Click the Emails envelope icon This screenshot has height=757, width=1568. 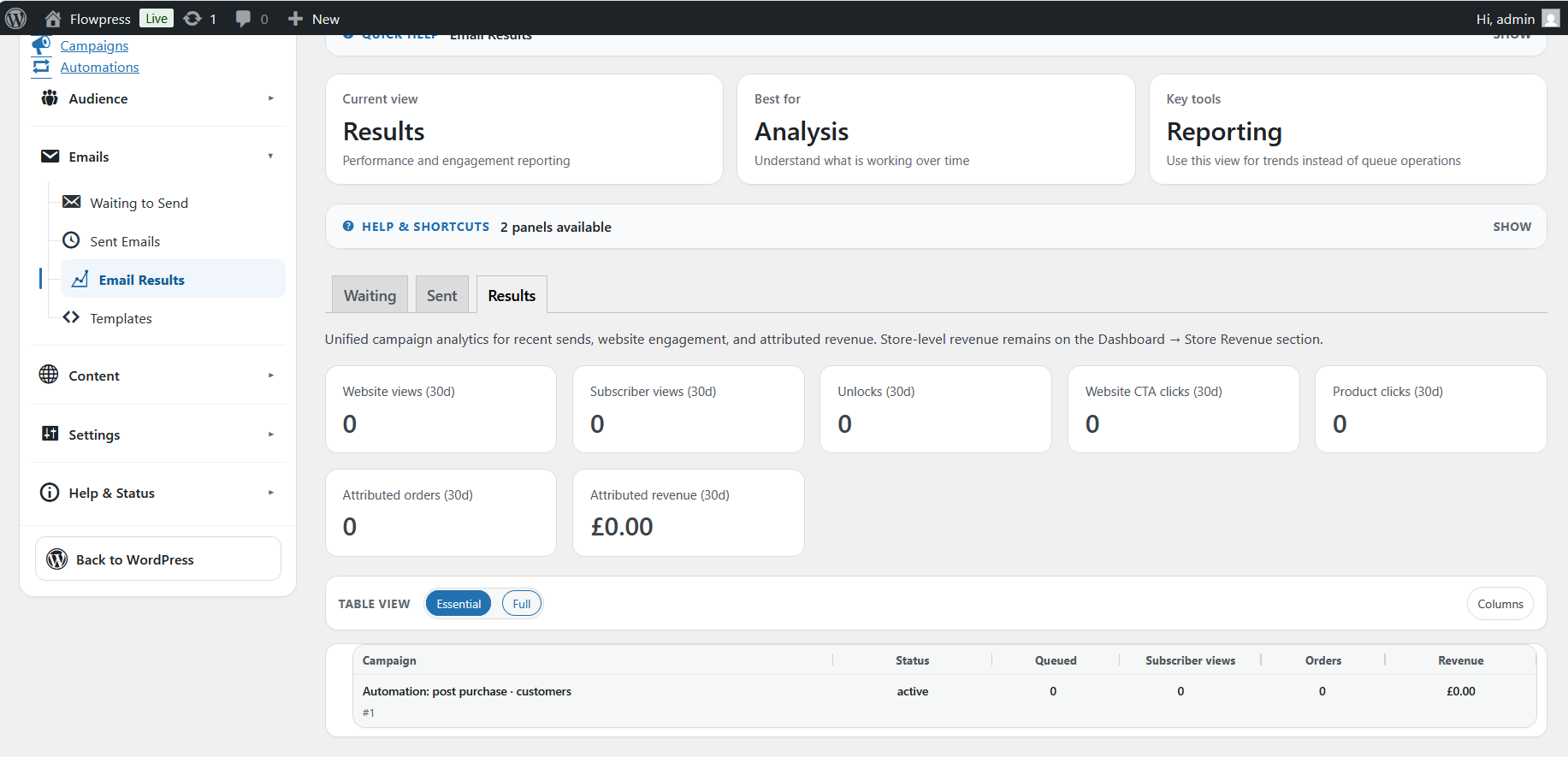point(50,157)
